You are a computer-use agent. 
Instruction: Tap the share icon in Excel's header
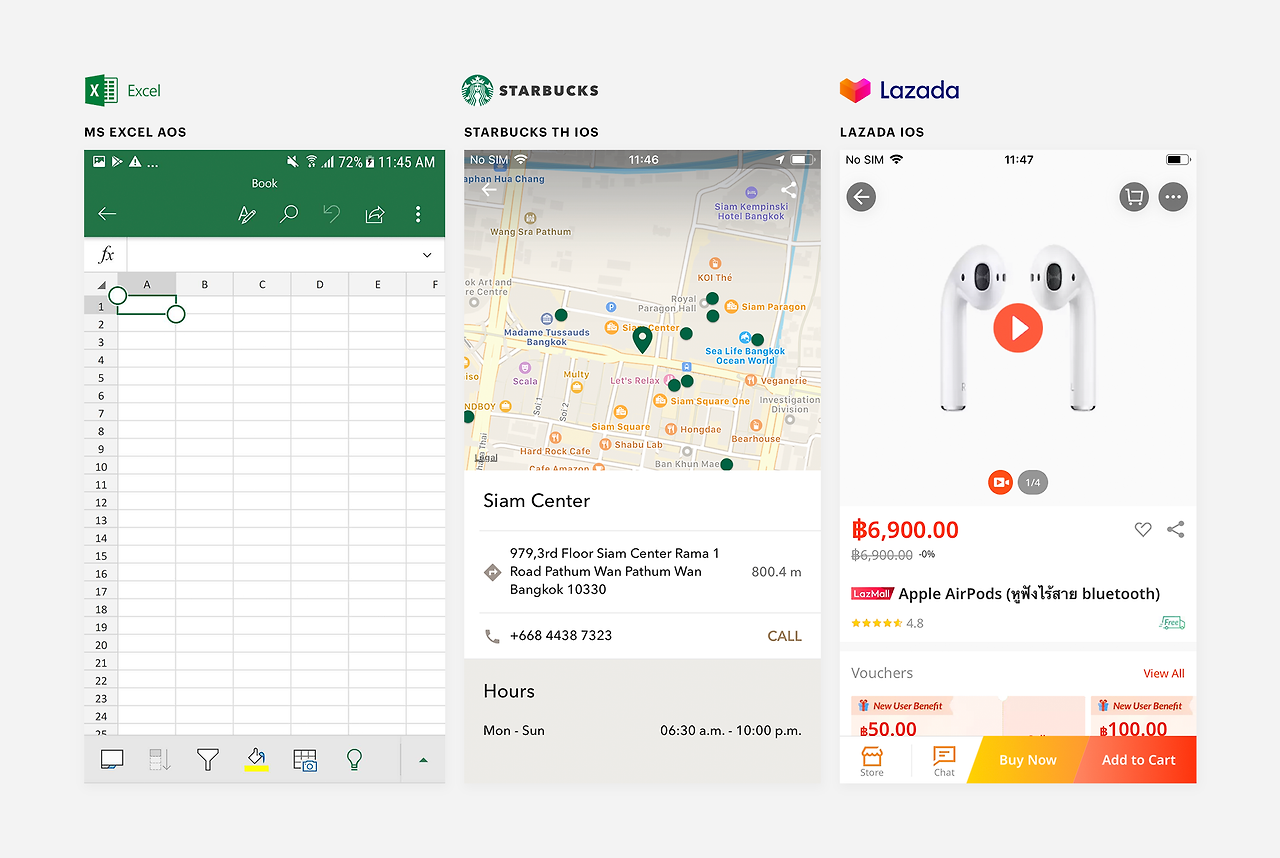pos(375,214)
